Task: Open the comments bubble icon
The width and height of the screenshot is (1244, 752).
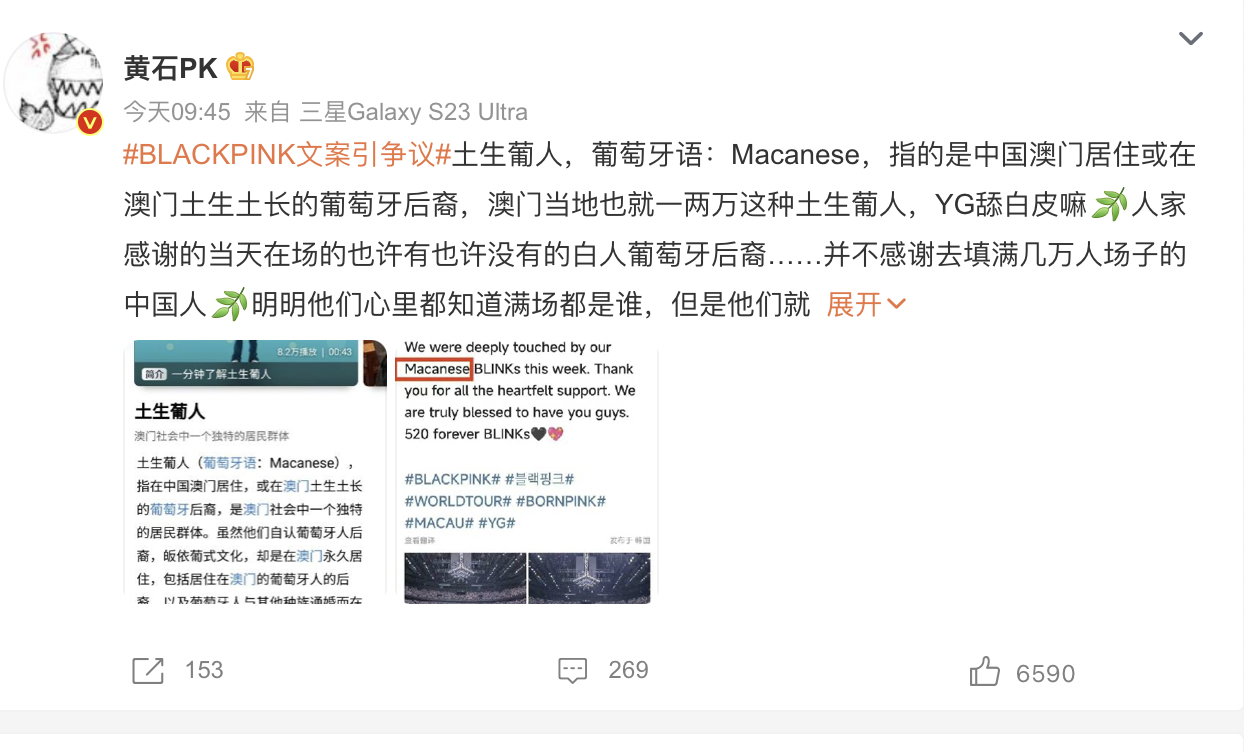Action: point(572,670)
